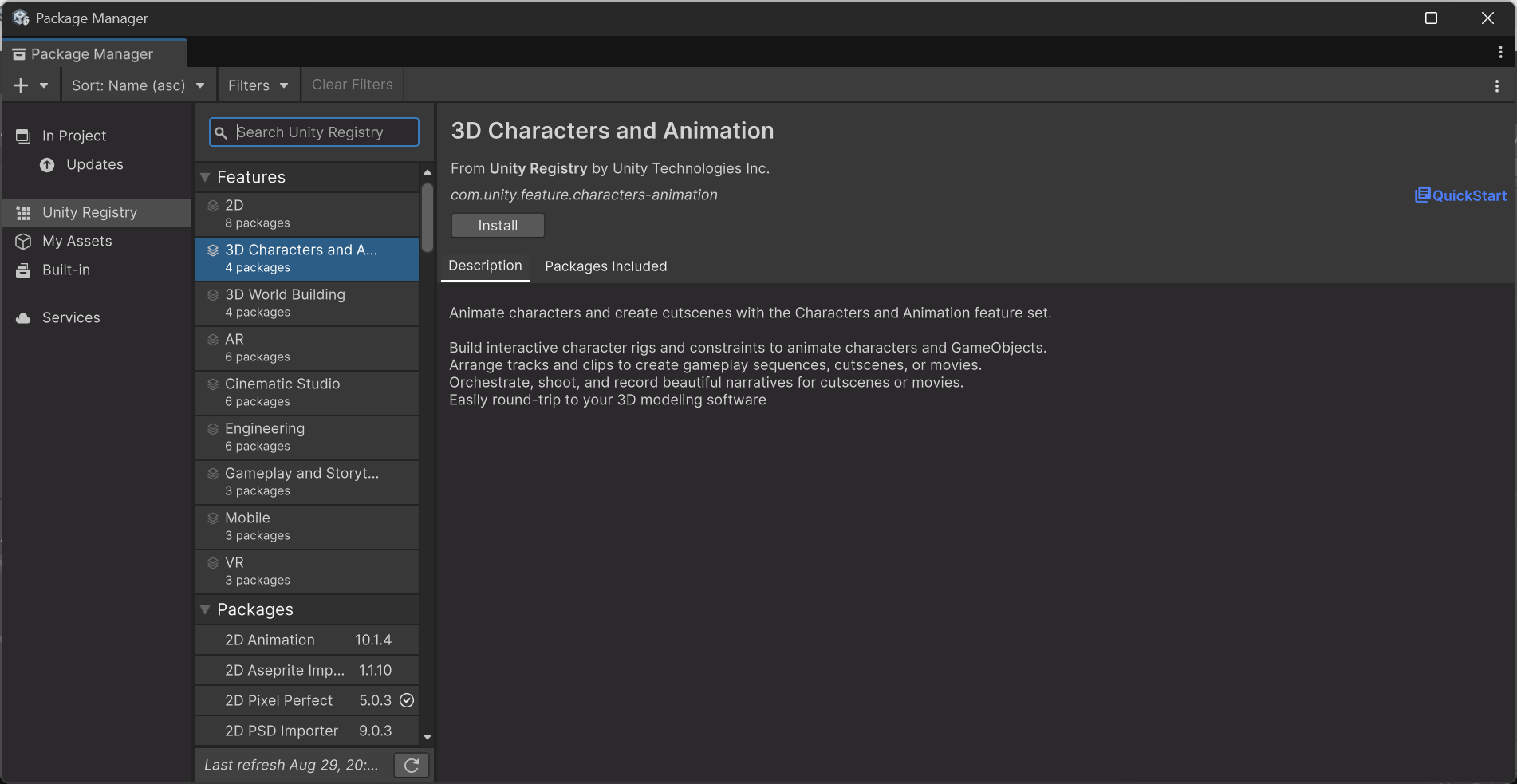The width and height of the screenshot is (1517, 784).
Task: Select the Updates label
Action: pyautogui.click(x=95, y=164)
